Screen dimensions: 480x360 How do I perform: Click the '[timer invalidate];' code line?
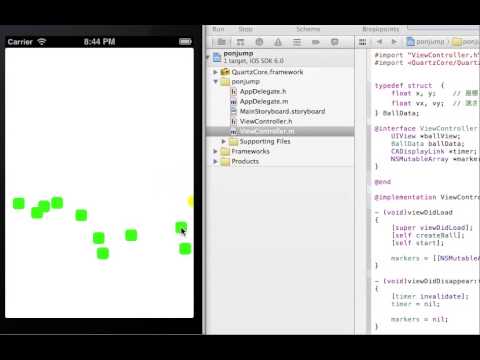click(430, 296)
